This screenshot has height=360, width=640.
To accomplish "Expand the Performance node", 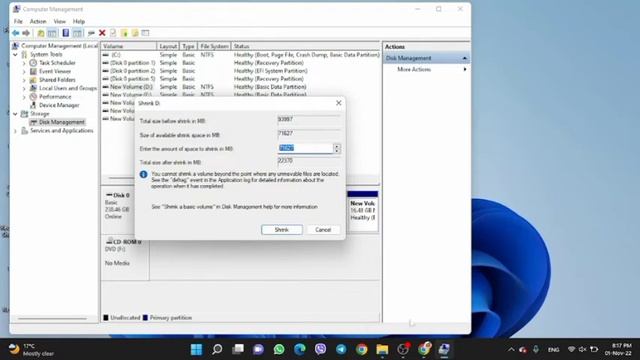I will click(24, 97).
